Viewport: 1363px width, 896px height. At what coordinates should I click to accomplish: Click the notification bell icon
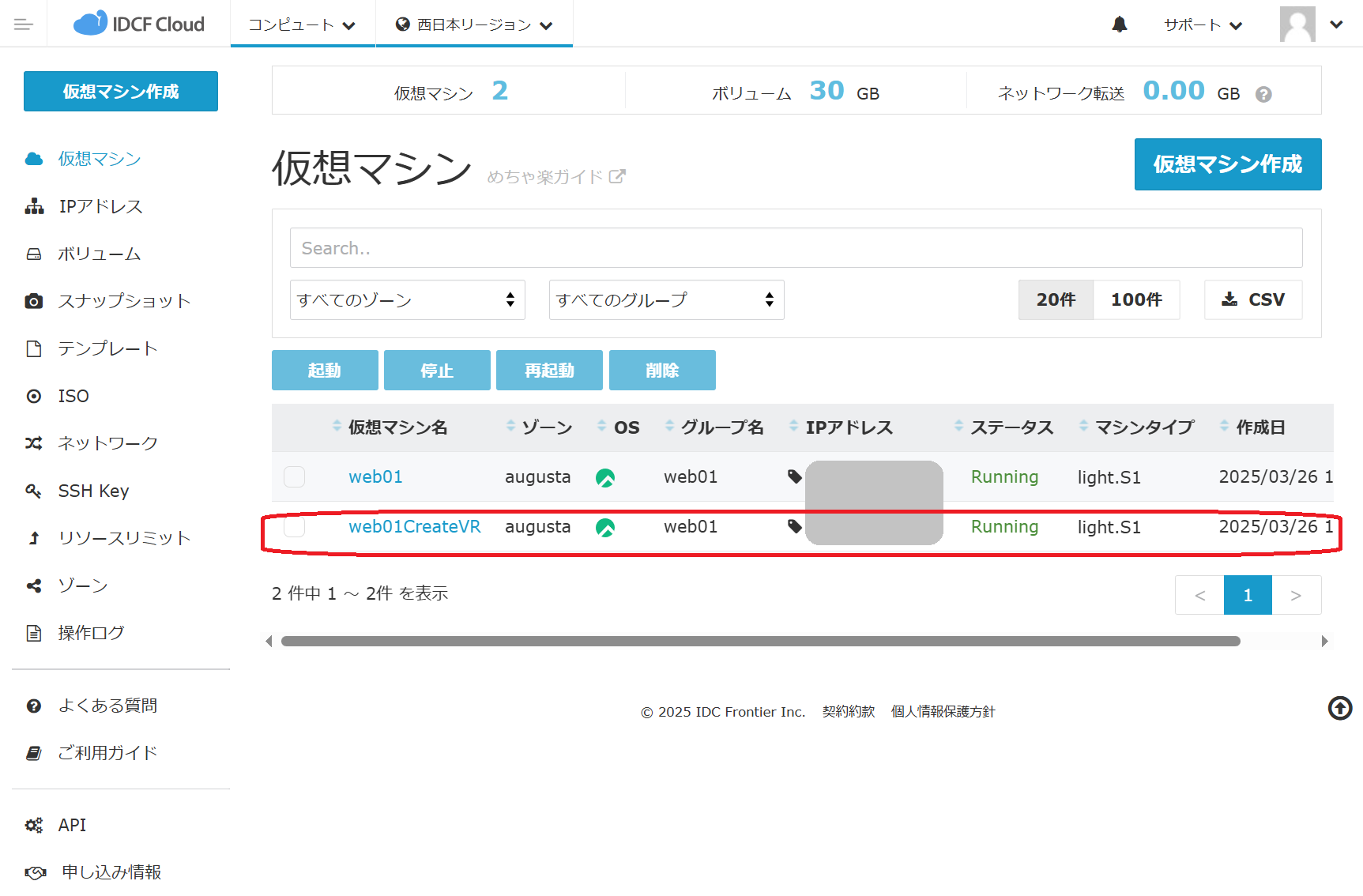[x=1119, y=24]
